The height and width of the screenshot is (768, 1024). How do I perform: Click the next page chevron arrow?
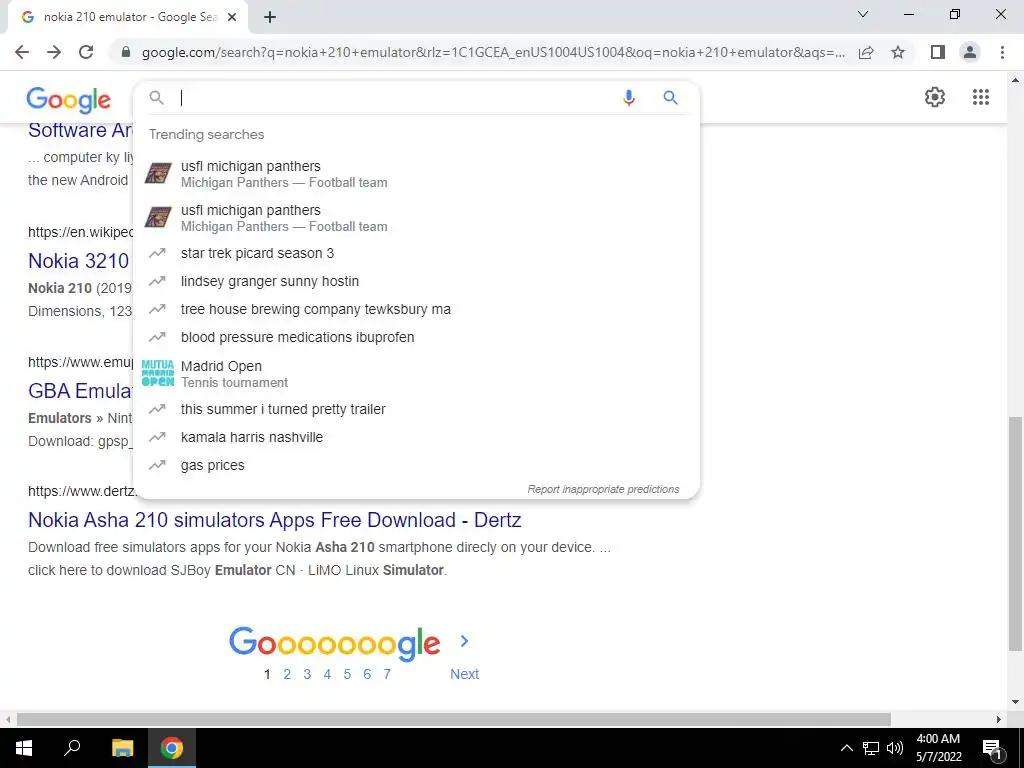point(464,641)
